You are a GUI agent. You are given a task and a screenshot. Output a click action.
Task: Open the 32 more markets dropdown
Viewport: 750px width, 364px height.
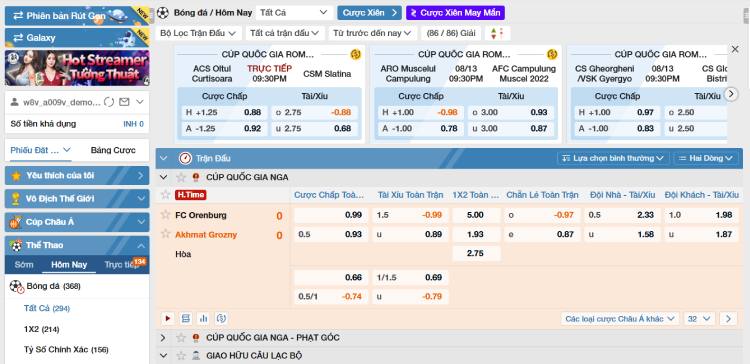coord(699,319)
